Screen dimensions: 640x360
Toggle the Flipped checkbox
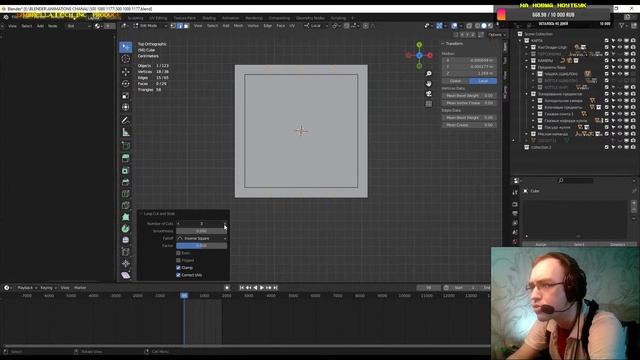tap(178, 260)
